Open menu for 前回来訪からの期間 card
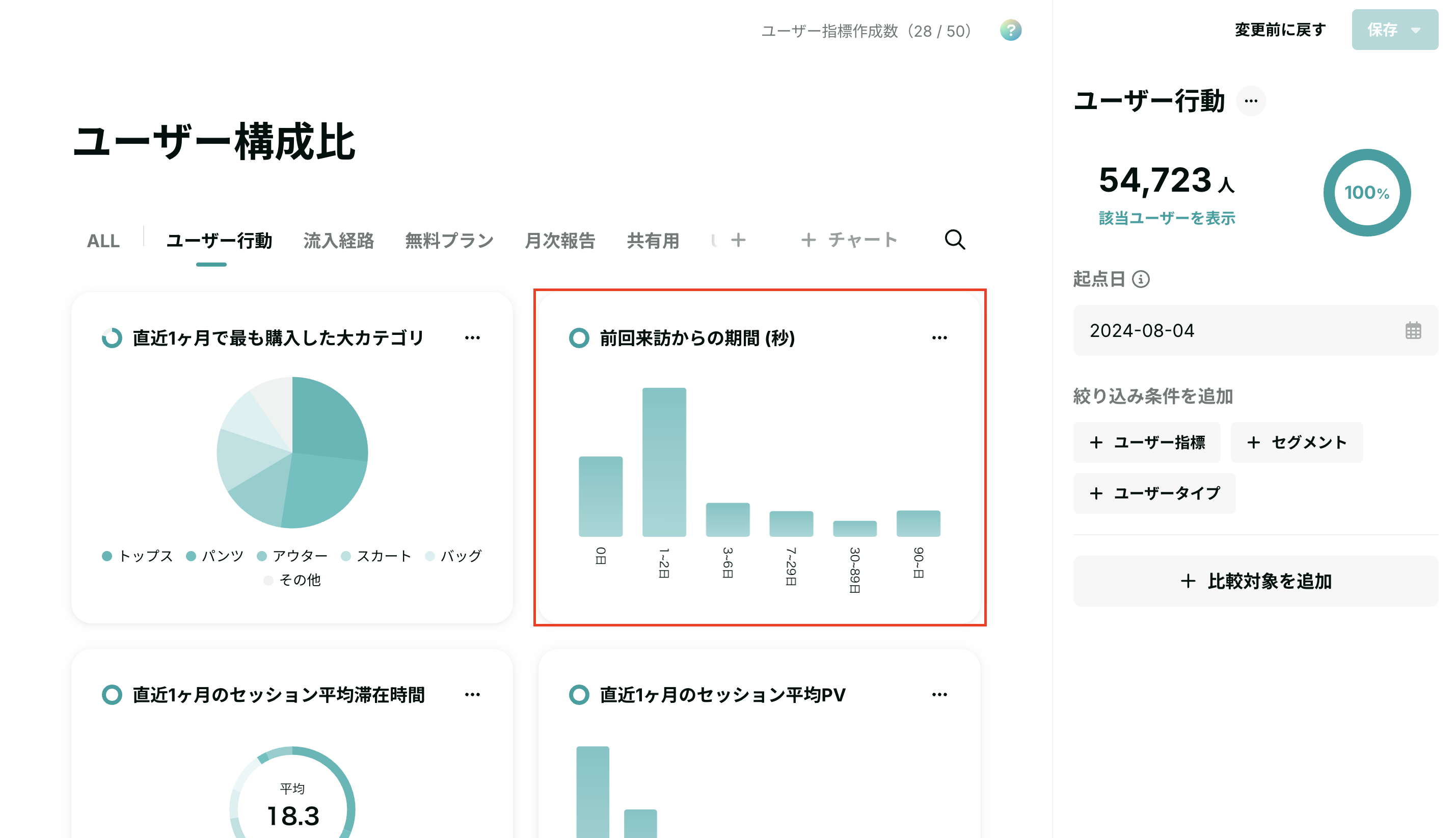Screen dimensions: 1456x838 (939, 338)
